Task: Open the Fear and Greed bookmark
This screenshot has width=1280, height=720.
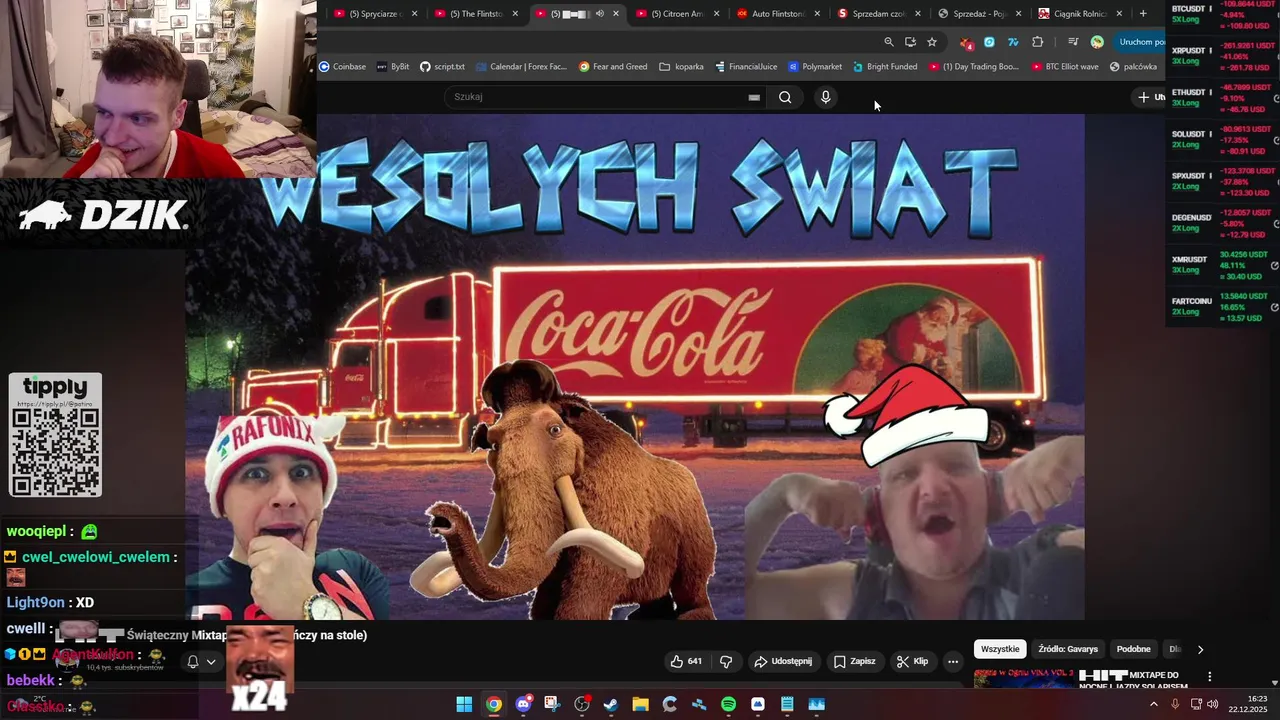Action: click(613, 67)
